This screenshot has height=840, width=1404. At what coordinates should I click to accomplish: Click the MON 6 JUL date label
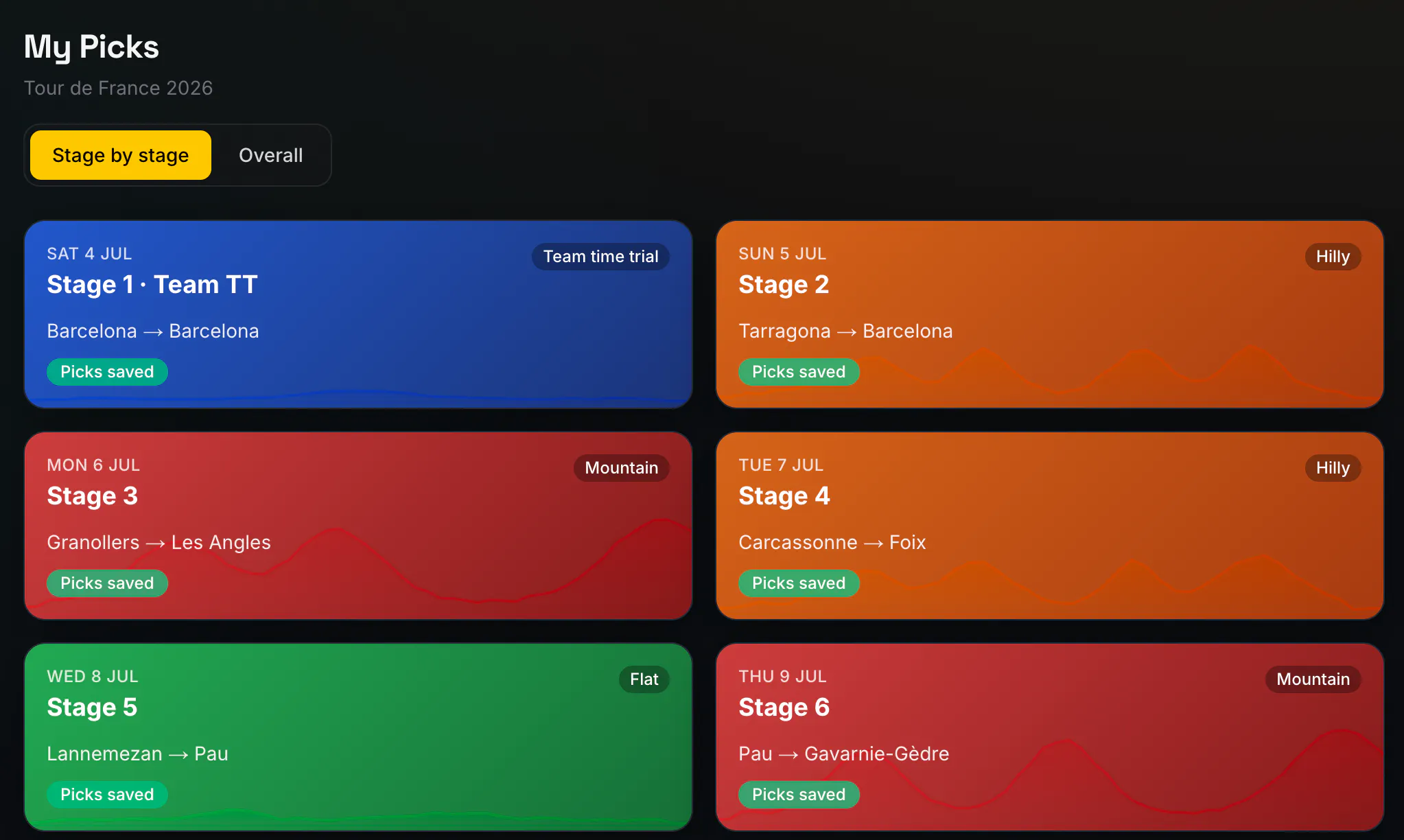93,465
